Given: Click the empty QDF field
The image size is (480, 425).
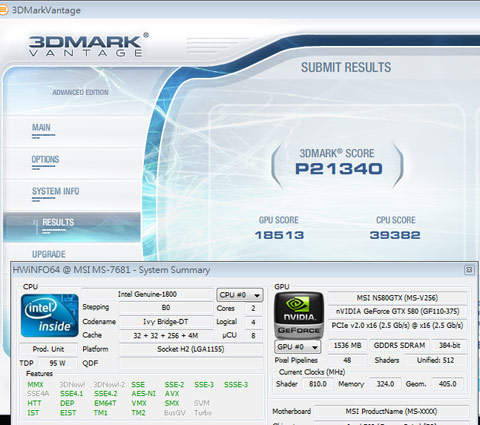Looking at the screenshot, I should [191, 363].
